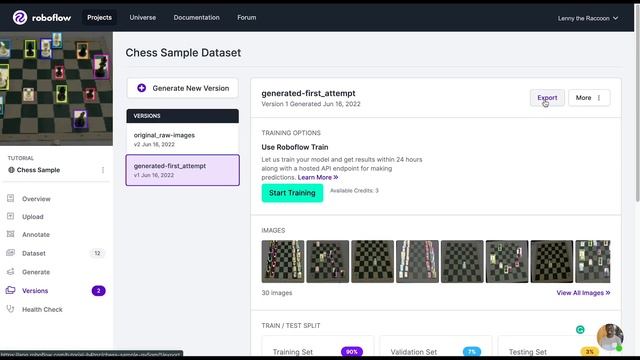Open the first image thumbnail
This screenshot has height=360, width=640.
pos(283,261)
